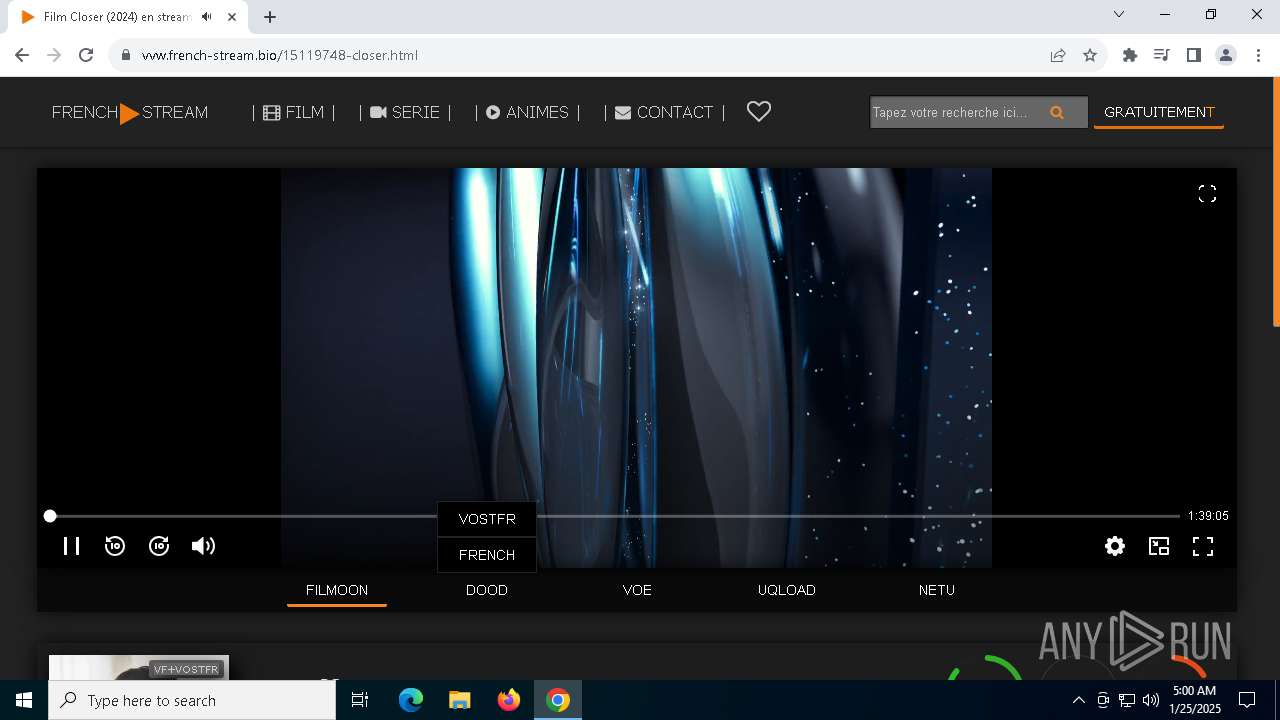
Task: Click the VF+VOSTFR poster thumbnail
Action: click(x=139, y=667)
